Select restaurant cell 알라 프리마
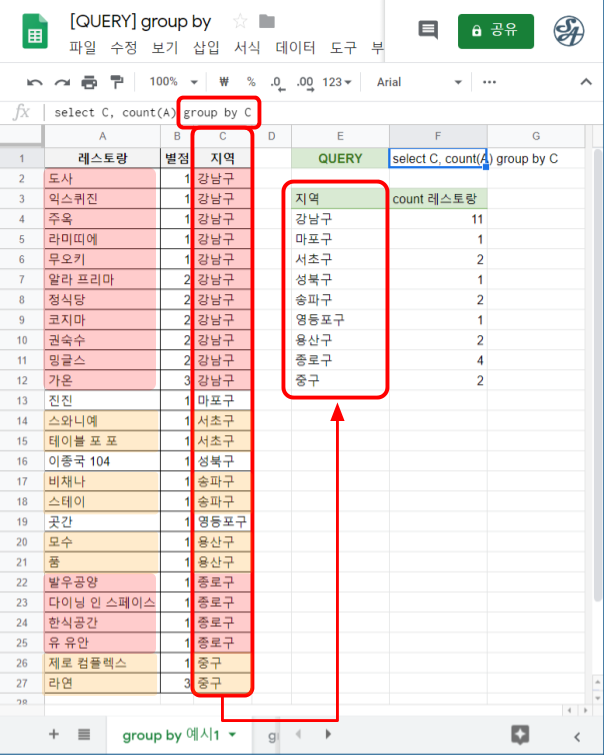 click(x=102, y=279)
